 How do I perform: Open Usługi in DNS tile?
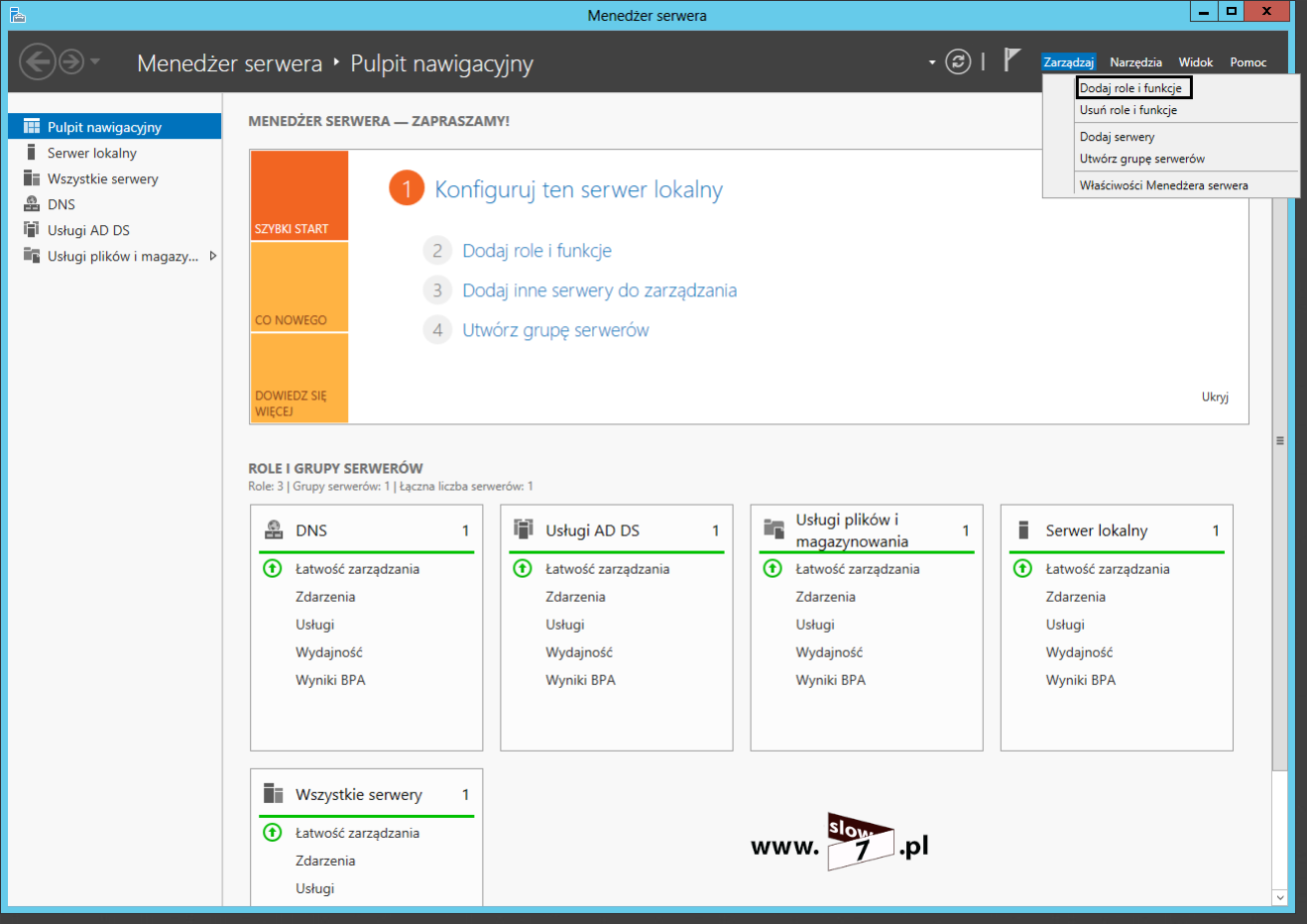314,625
